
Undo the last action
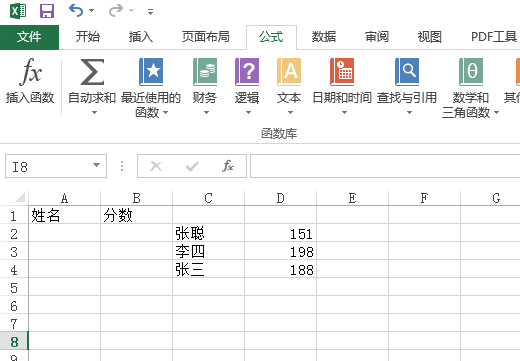tap(76, 11)
